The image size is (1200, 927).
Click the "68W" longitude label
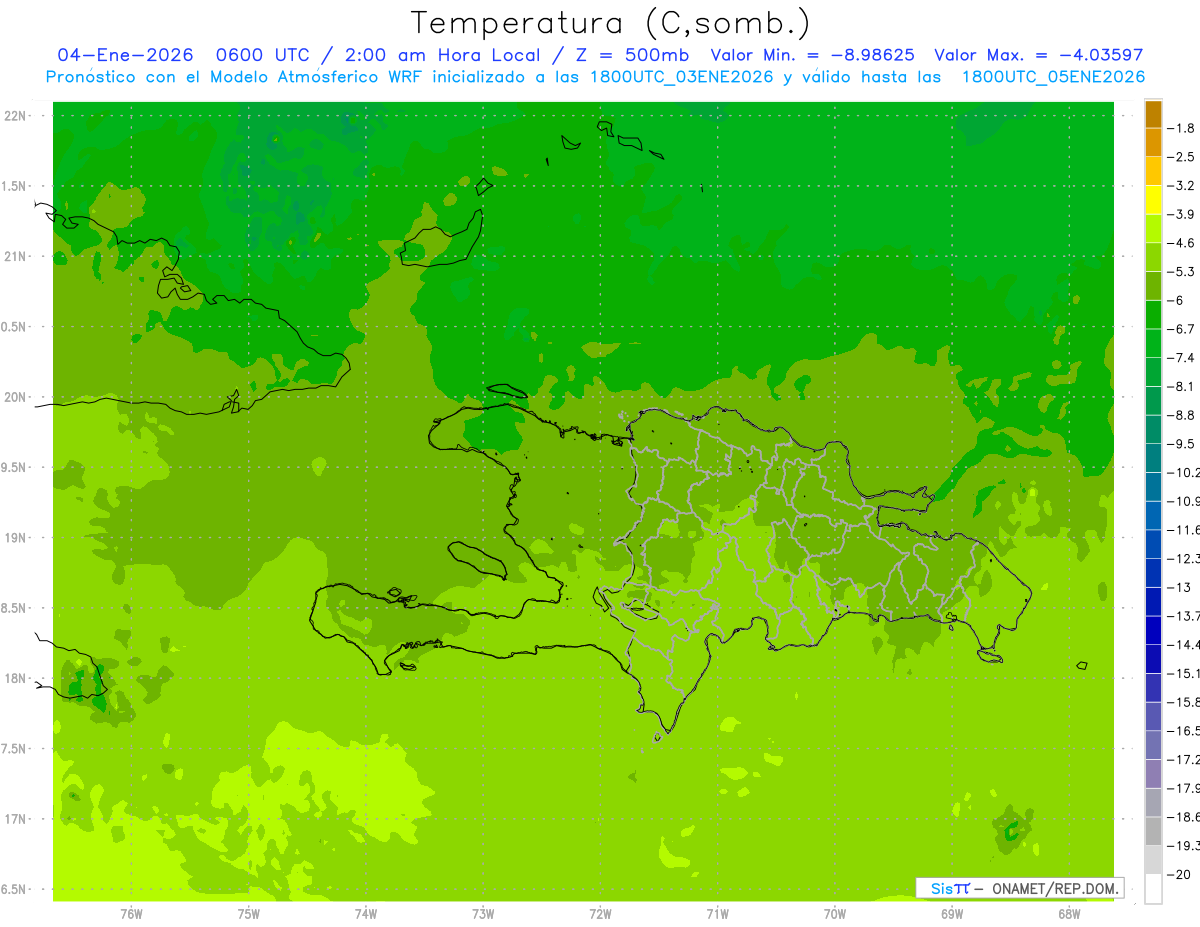click(1069, 914)
